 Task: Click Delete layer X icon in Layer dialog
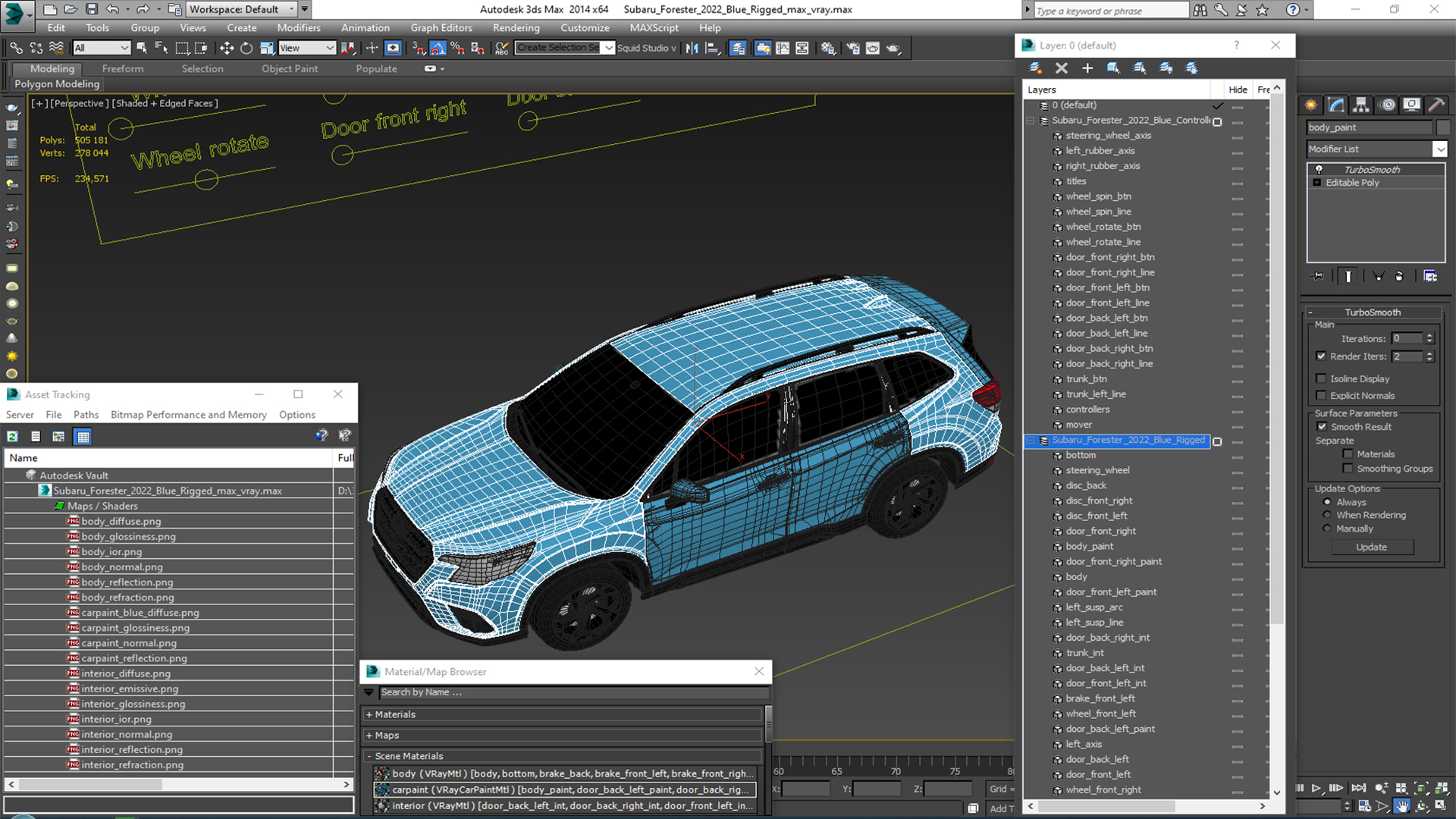[1062, 68]
